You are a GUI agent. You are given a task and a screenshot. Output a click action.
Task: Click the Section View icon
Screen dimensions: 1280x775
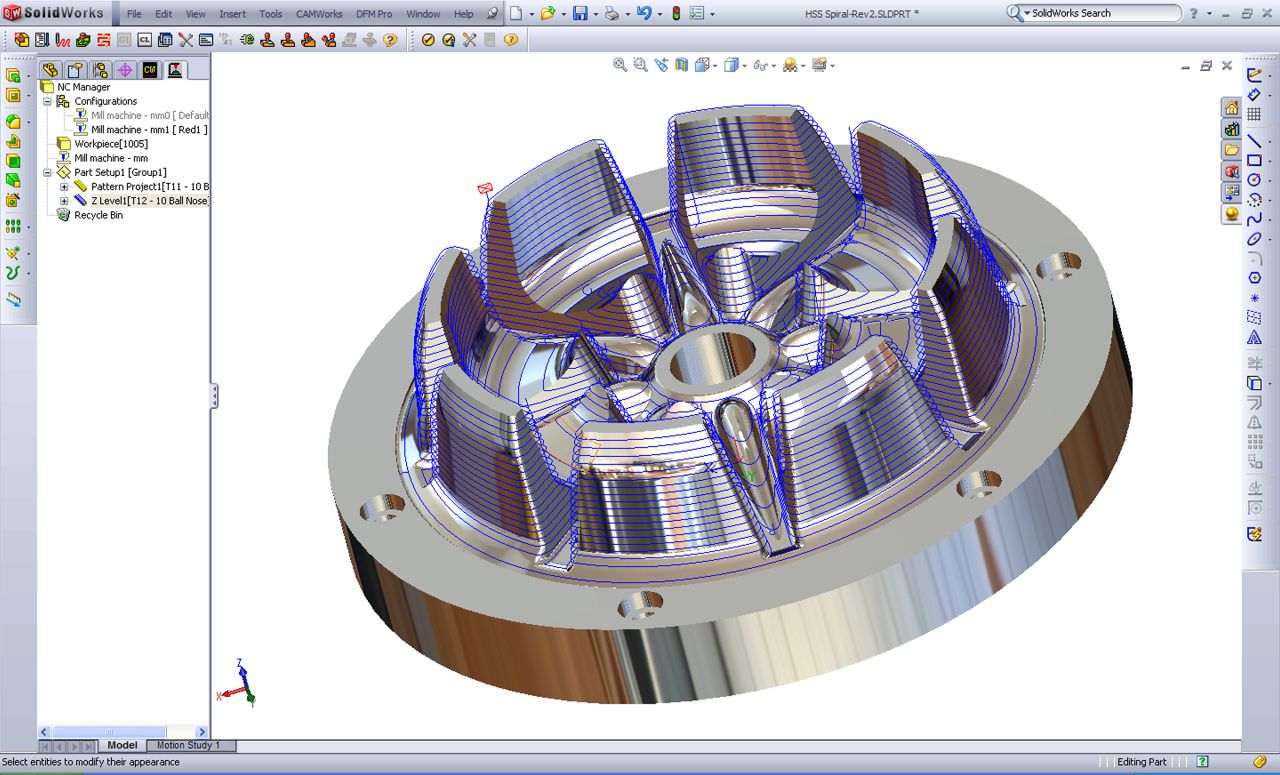pos(682,65)
